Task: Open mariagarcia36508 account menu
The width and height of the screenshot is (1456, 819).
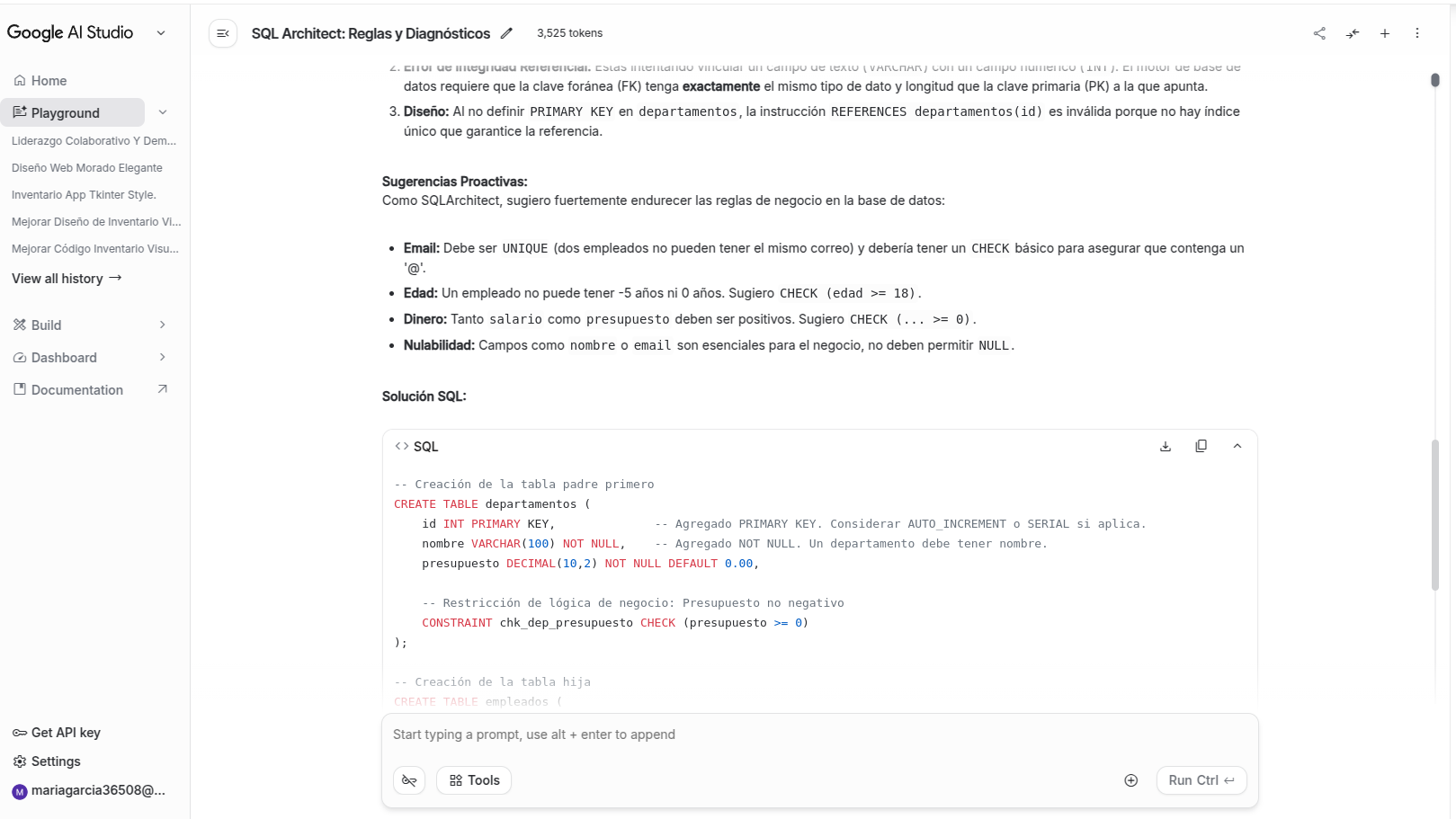Action: (x=89, y=791)
